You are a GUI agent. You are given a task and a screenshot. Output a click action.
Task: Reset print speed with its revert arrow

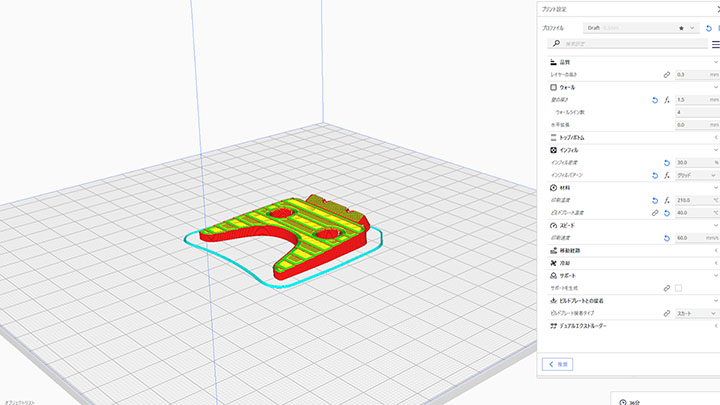666,238
